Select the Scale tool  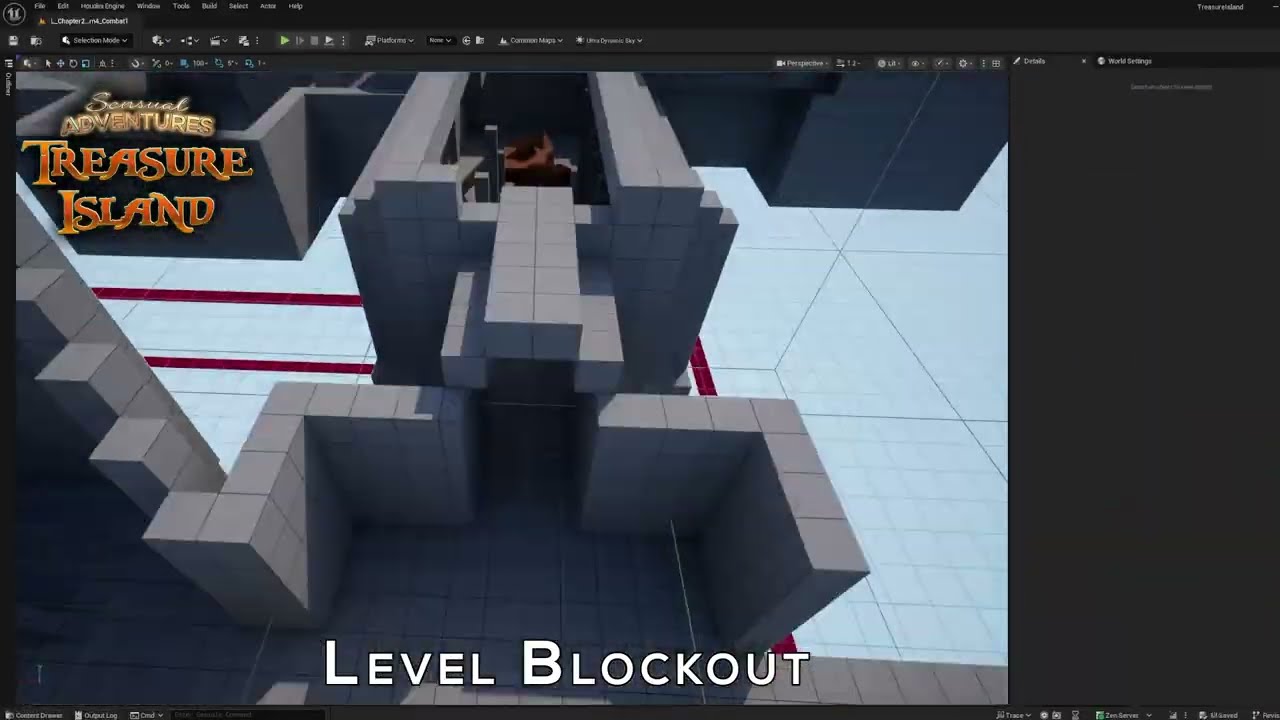85,63
